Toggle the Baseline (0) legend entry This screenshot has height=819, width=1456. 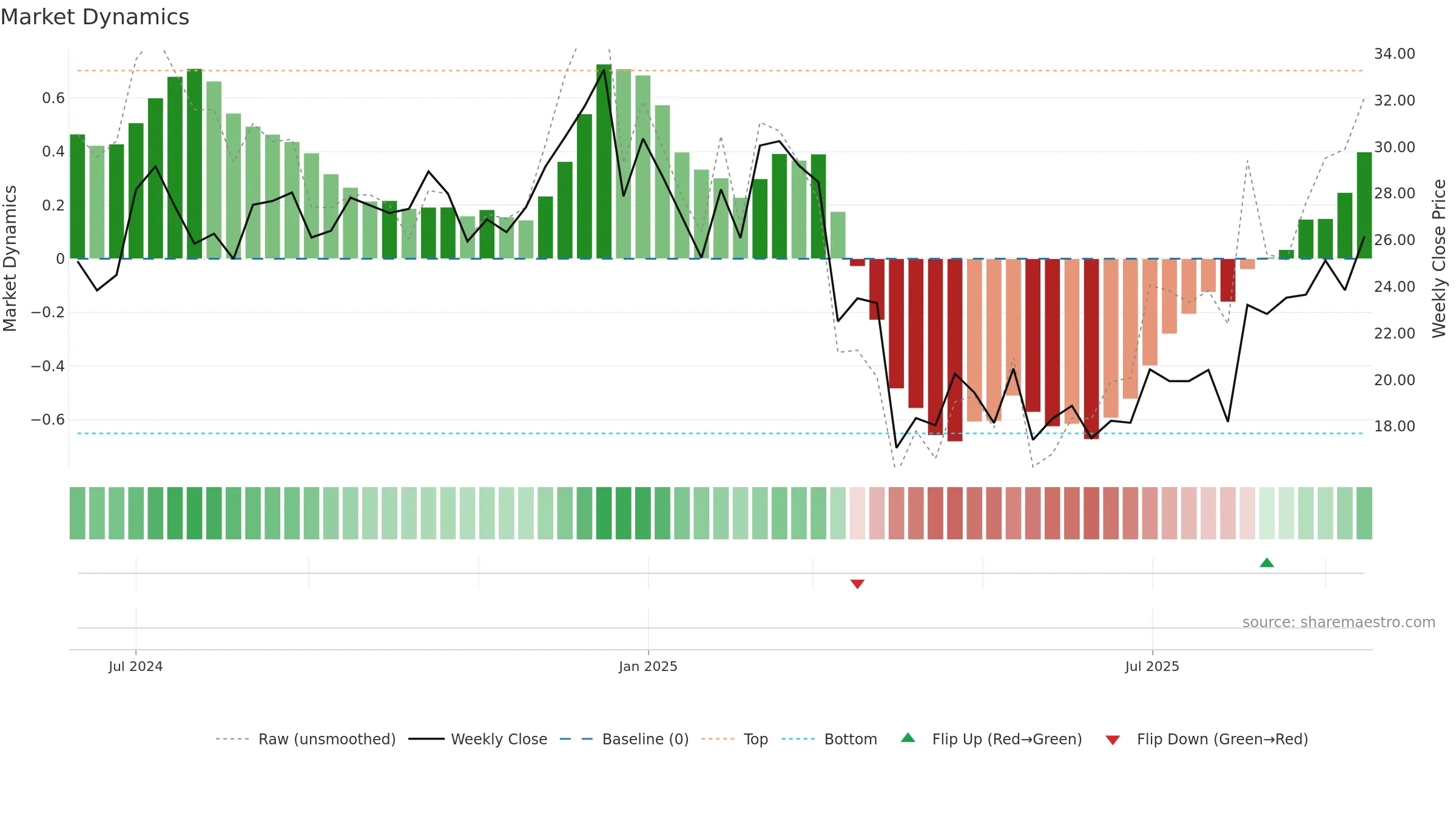(x=624, y=739)
